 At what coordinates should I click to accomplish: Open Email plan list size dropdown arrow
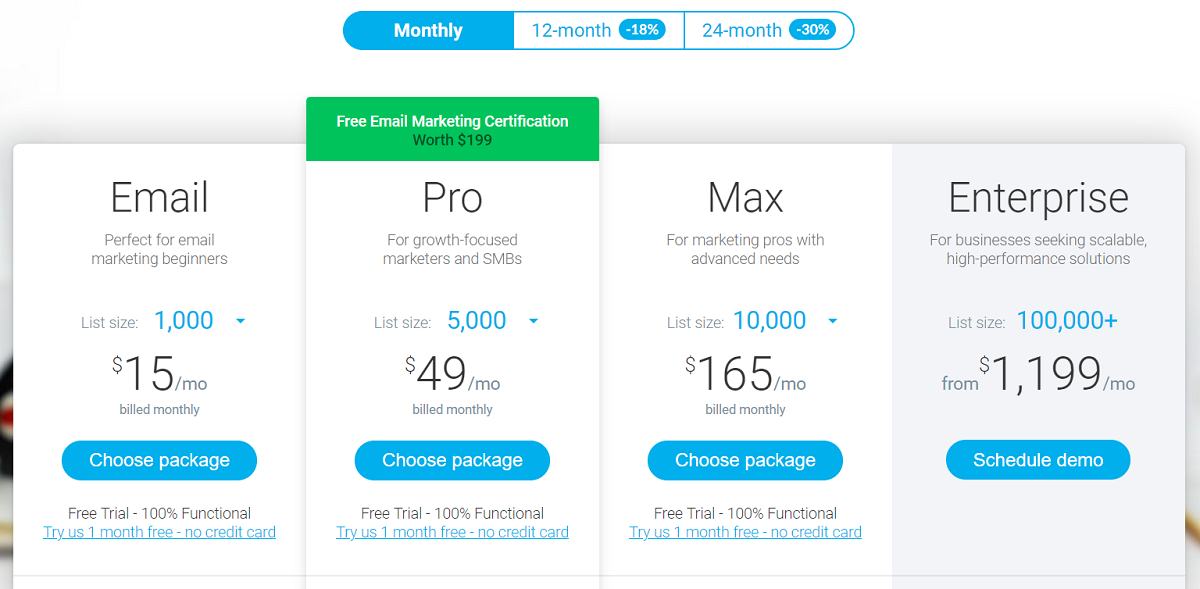pyautogui.click(x=240, y=321)
